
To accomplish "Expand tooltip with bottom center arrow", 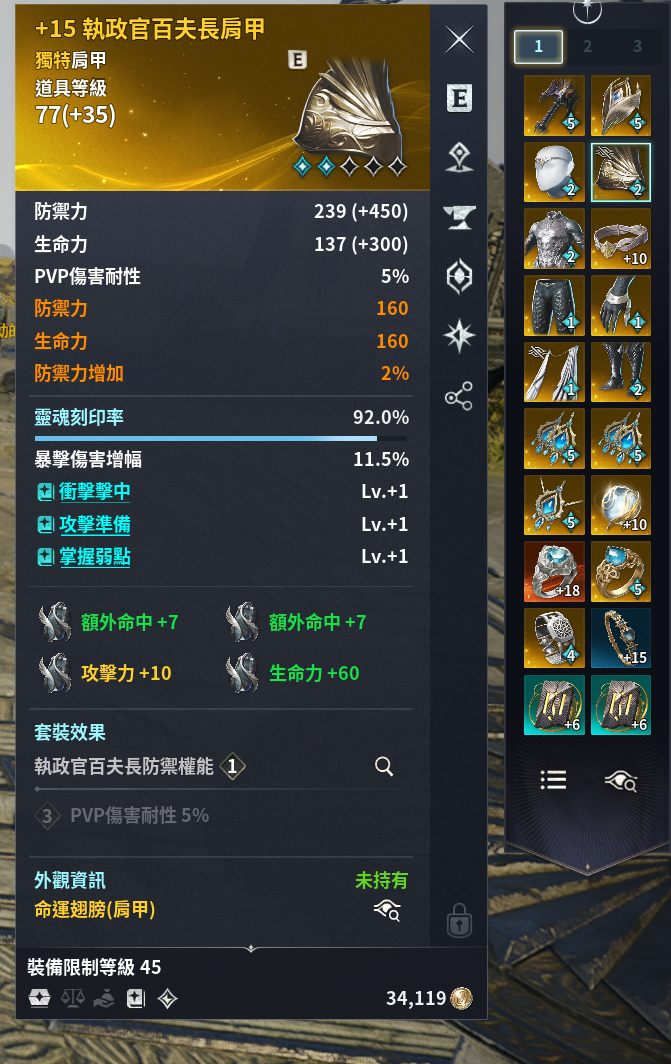I will [251, 948].
